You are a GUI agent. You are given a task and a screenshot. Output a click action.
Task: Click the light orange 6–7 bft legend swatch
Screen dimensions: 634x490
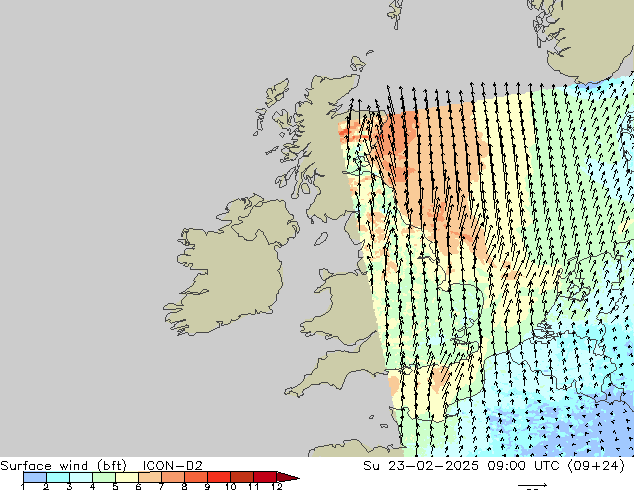click(150, 477)
